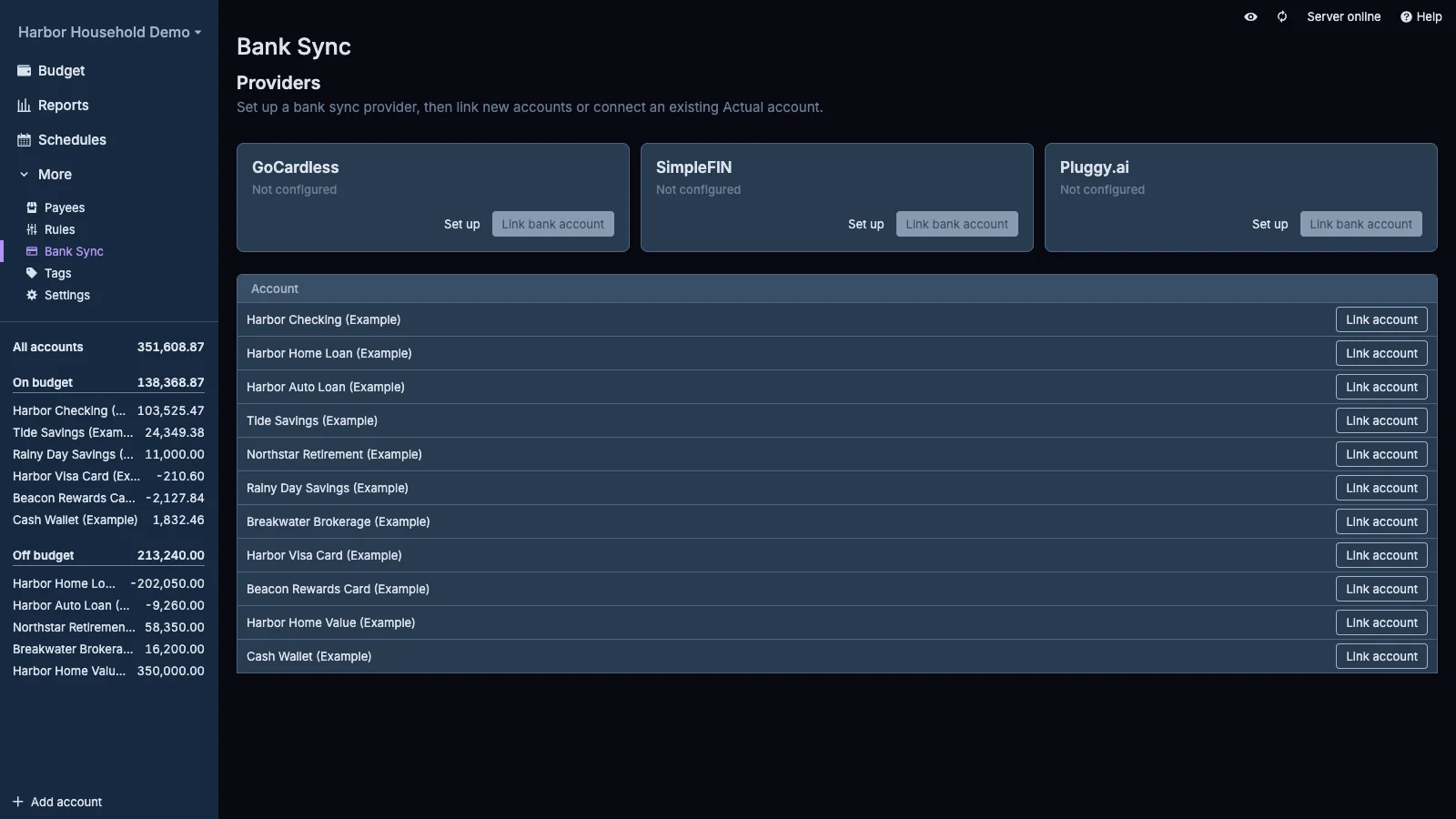The image size is (1456, 819).
Task: Link account for Tide Savings (Example)
Action: pyautogui.click(x=1381, y=420)
